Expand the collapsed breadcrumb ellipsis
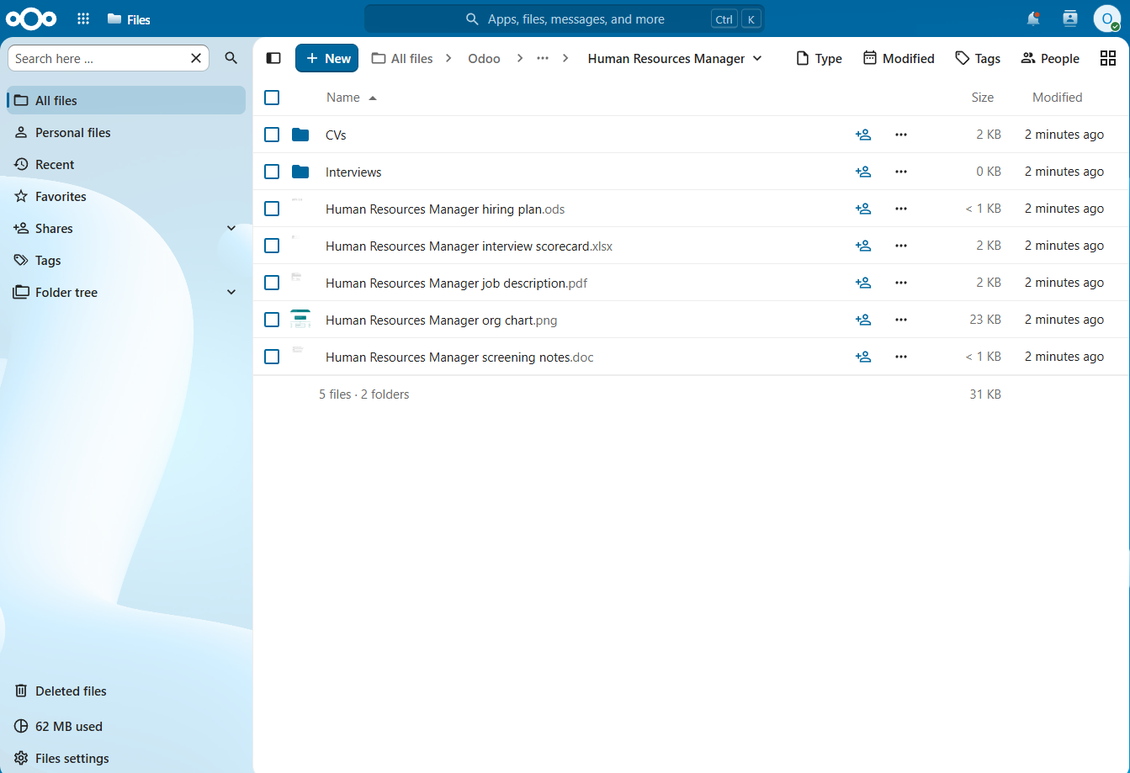Screen dimensions: 1130x773 coord(543,58)
